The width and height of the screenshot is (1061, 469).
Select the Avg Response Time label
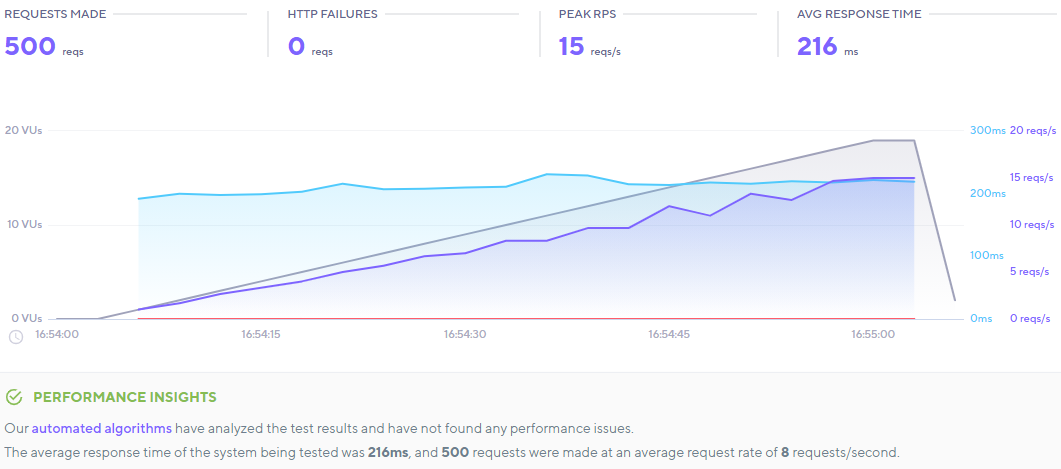click(x=859, y=15)
